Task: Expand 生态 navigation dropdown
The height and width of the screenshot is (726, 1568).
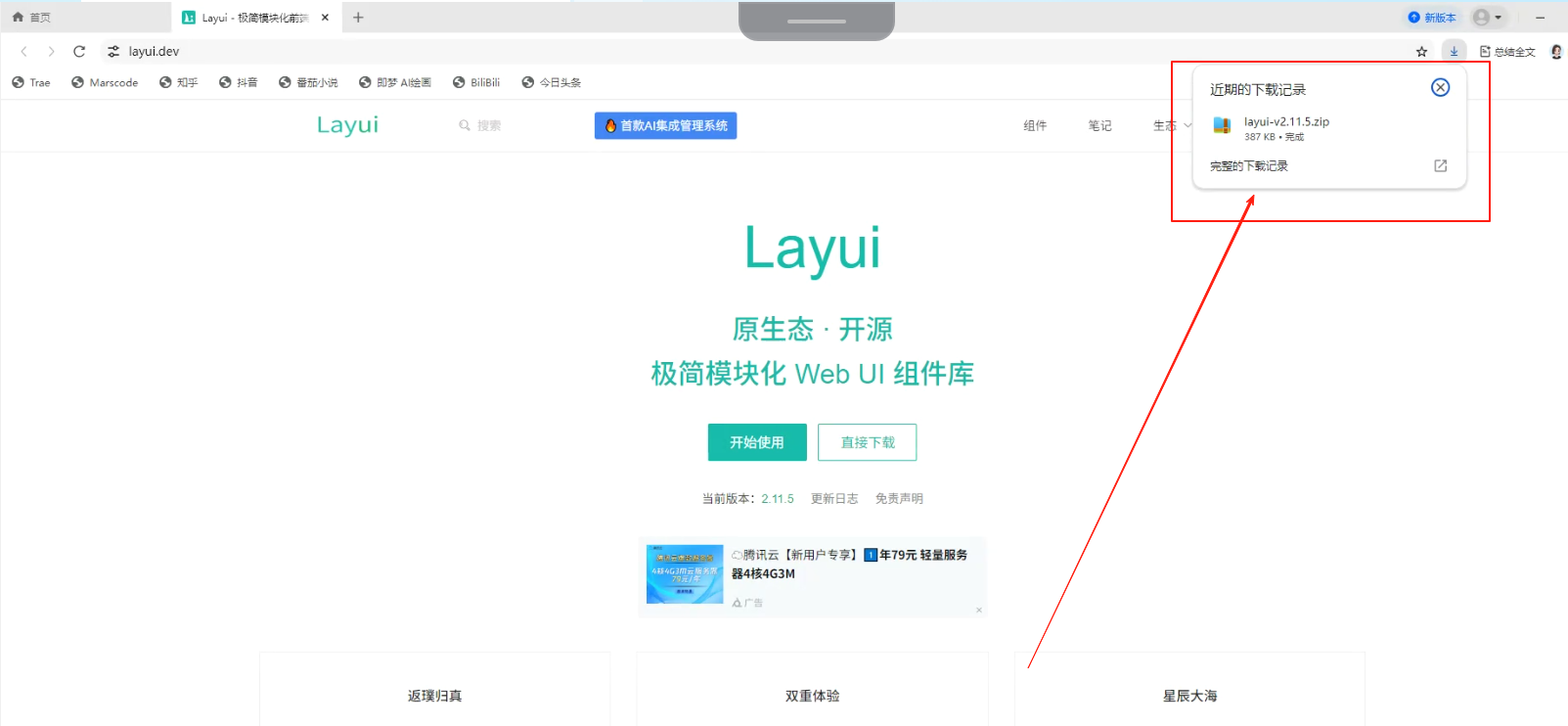Action: tap(1172, 125)
